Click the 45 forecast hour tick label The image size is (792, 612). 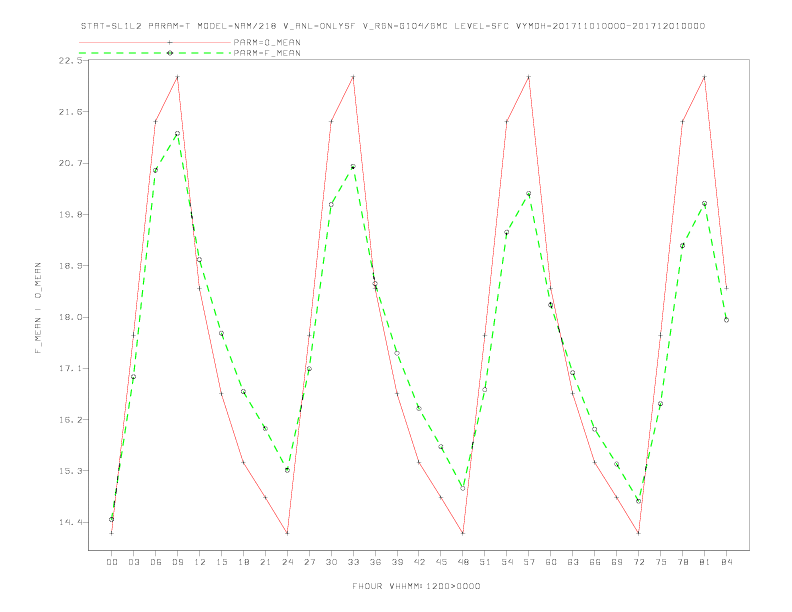[x=441, y=562]
